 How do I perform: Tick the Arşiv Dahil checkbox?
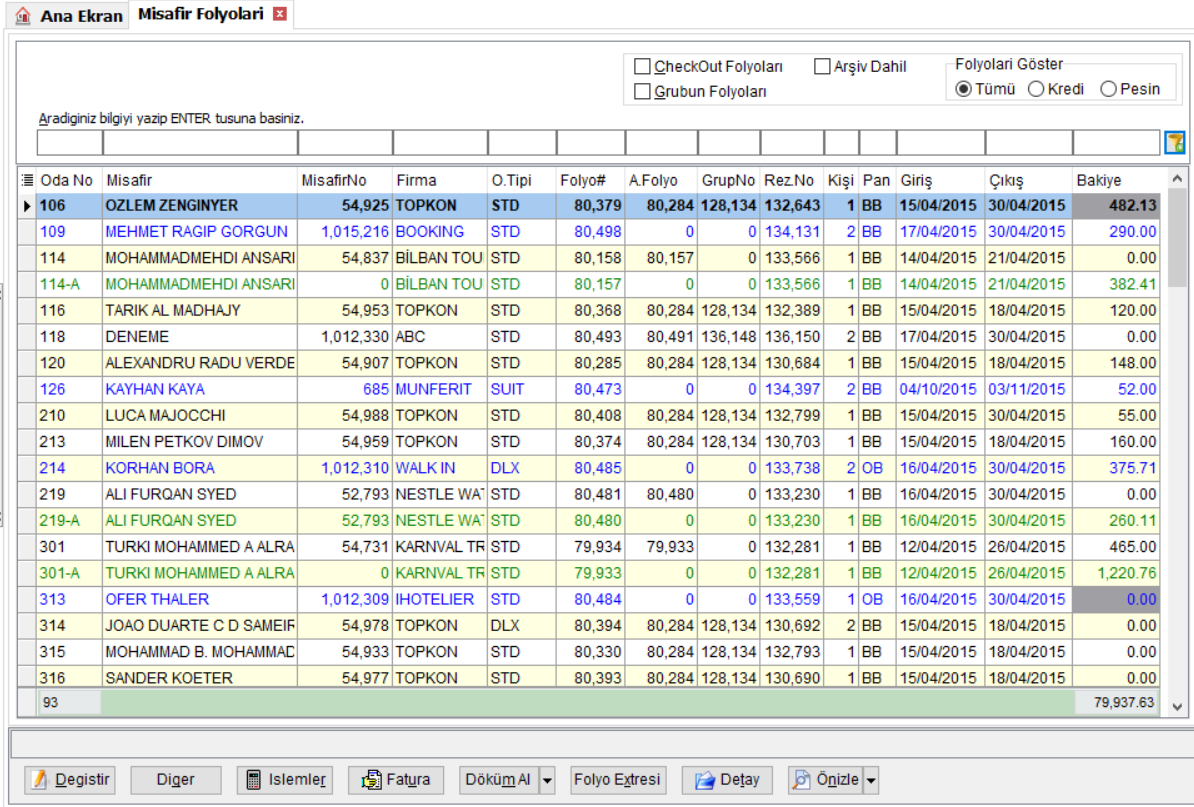click(822, 67)
